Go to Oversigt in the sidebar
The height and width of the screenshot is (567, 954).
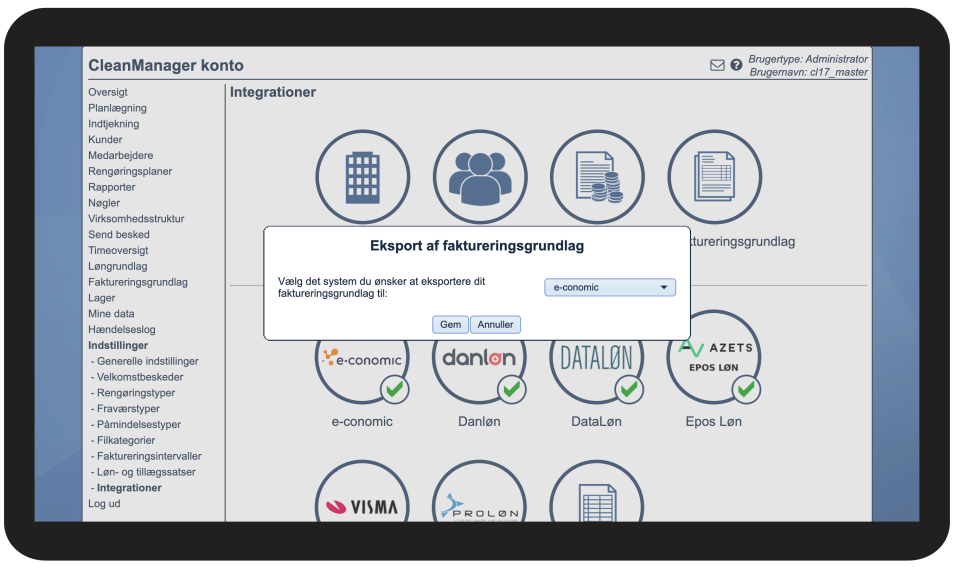[108, 92]
